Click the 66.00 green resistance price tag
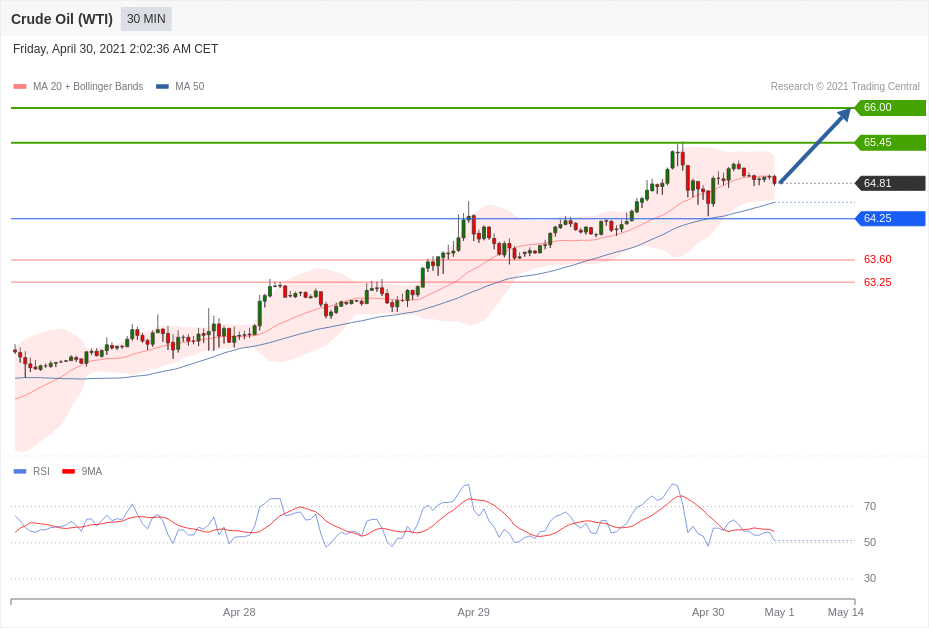 [x=889, y=108]
